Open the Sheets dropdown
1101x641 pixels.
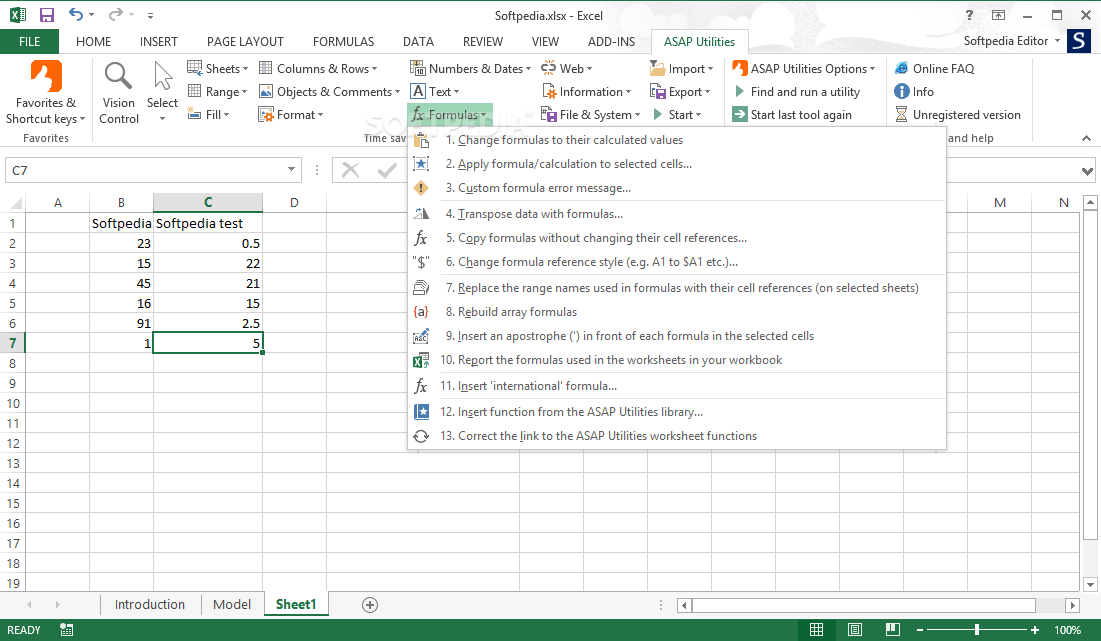point(218,68)
